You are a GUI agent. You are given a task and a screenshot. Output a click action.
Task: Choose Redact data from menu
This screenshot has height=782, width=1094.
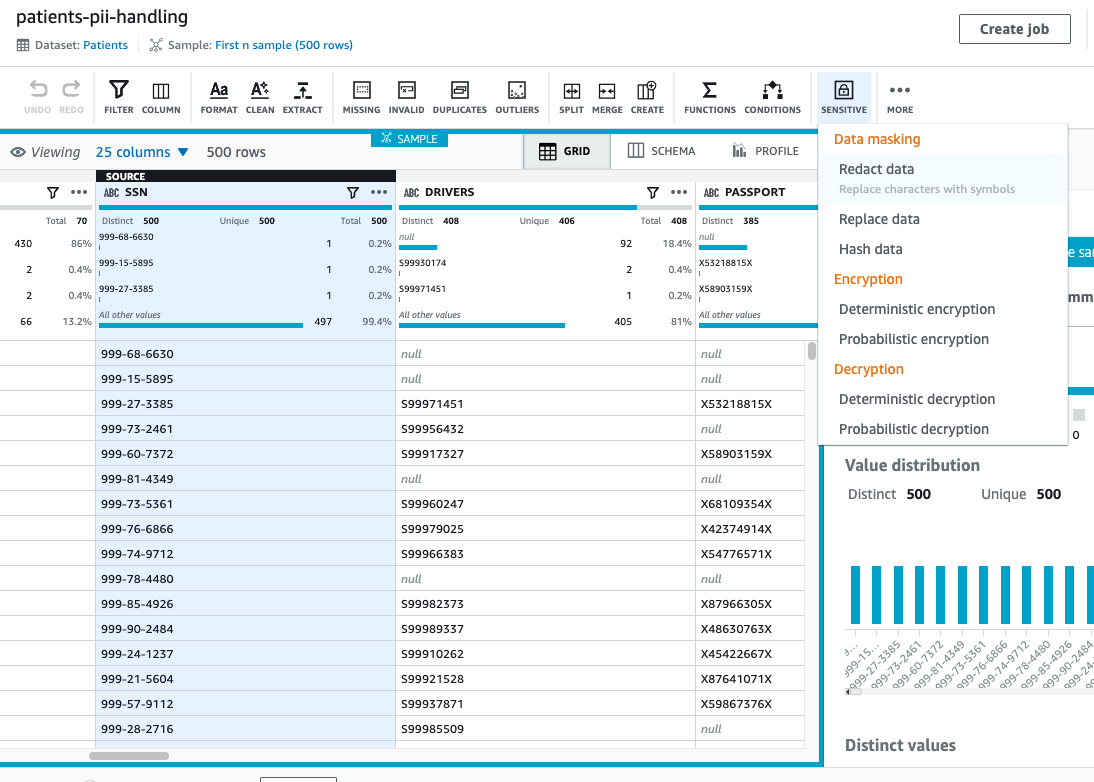876,169
